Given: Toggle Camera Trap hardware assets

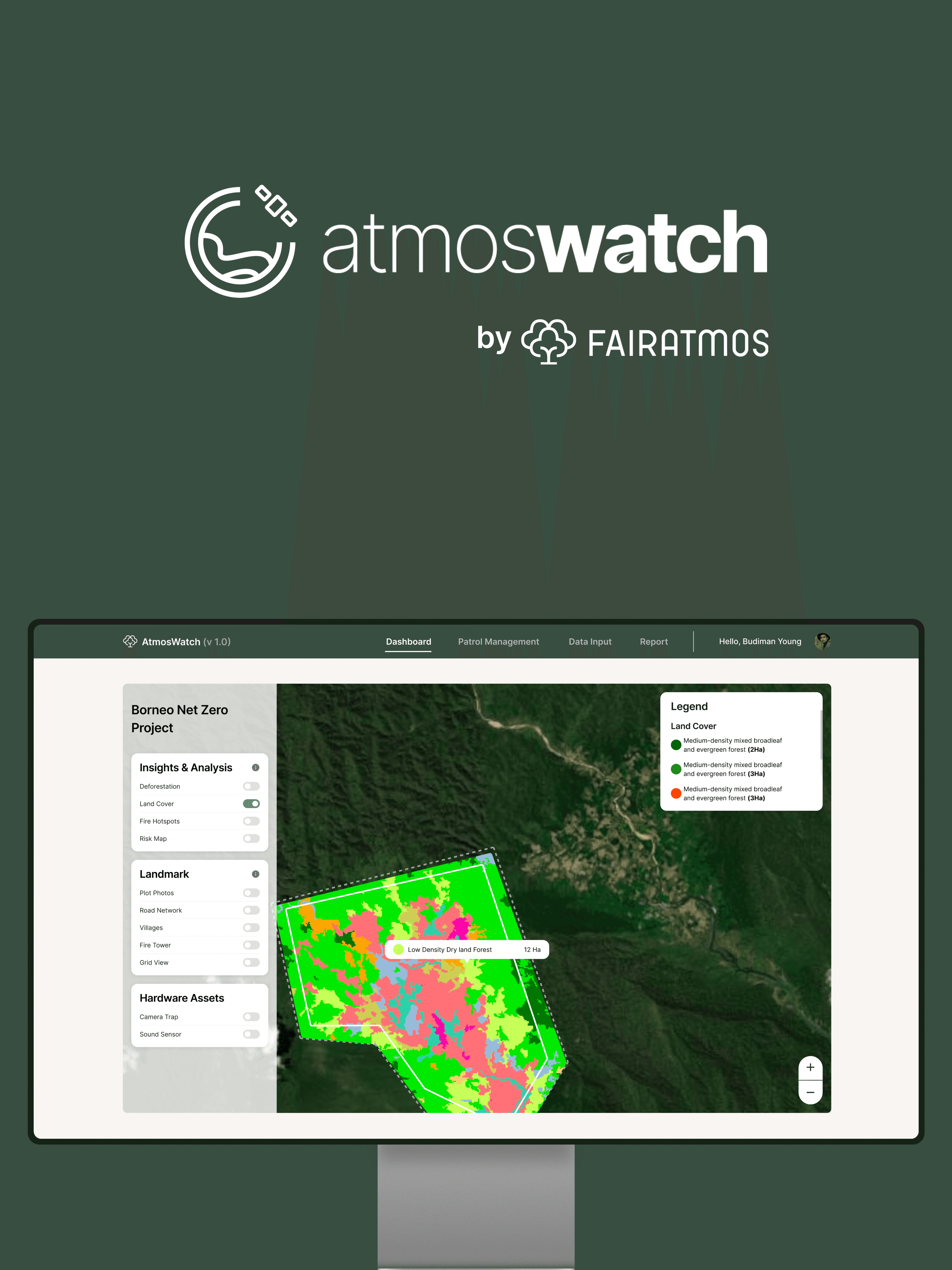Looking at the screenshot, I should (251, 1017).
